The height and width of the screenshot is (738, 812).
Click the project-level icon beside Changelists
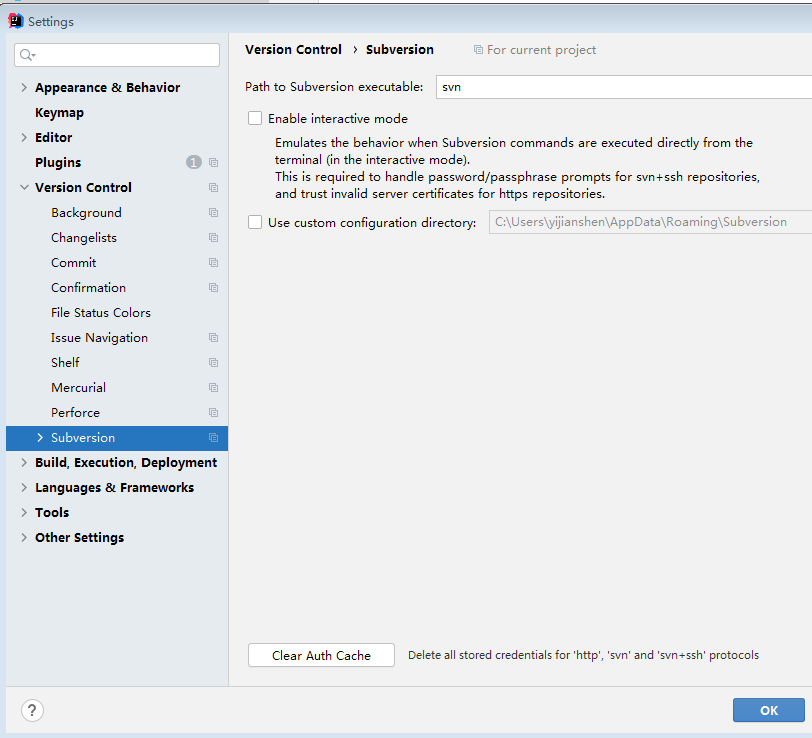tap(213, 237)
